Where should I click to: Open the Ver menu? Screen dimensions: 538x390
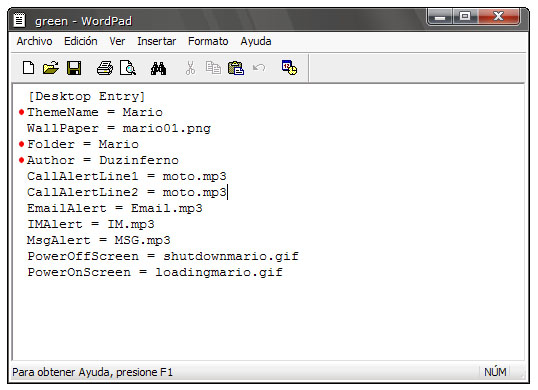[x=117, y=41]
